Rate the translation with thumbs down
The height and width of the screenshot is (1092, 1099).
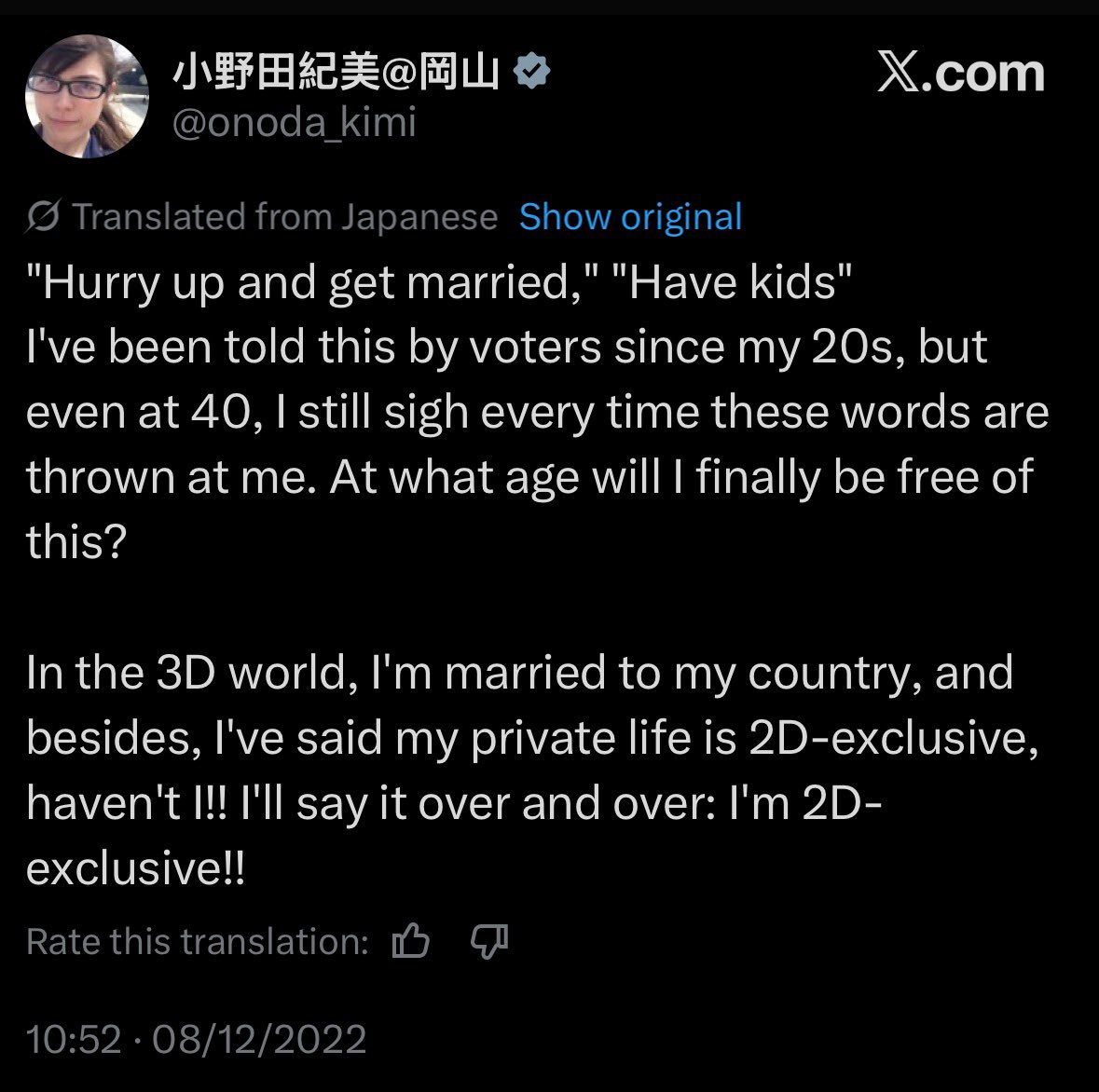(489, 940)
